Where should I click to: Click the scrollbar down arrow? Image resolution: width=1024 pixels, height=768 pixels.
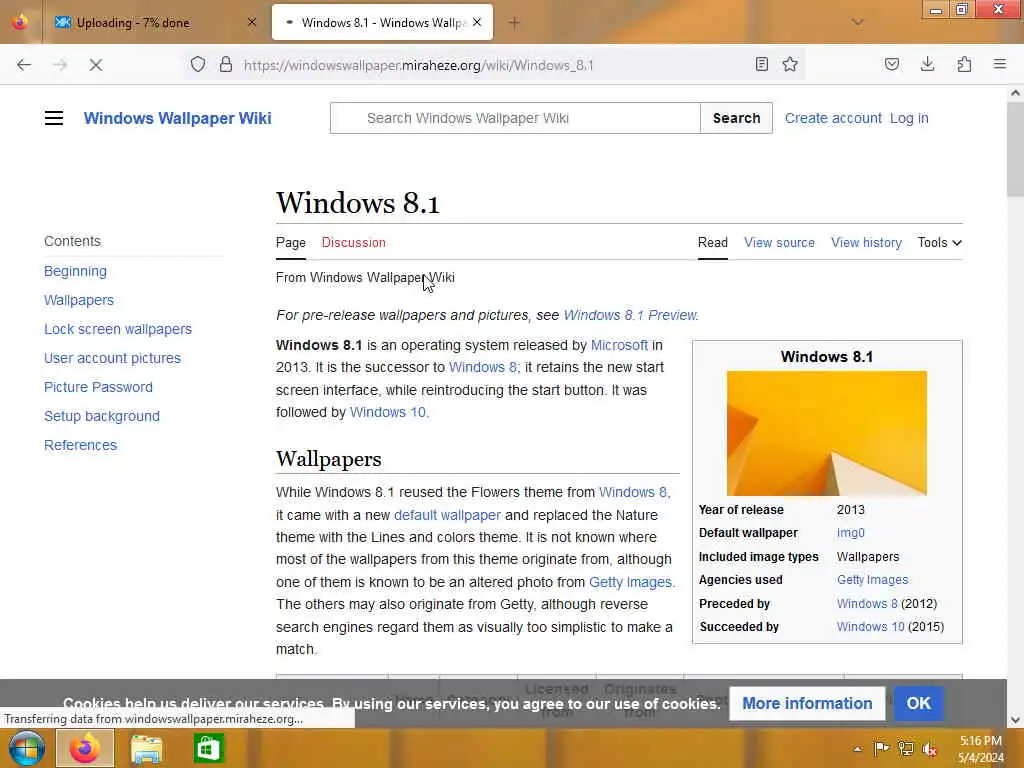pyautogui.click(x=1016, y=720)
